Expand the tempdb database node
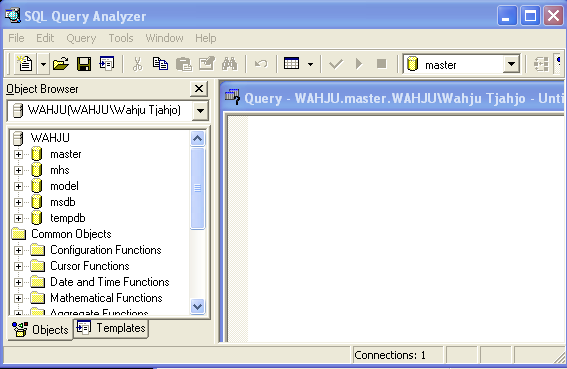Screen dimensions: 567x369 [18, 218]
